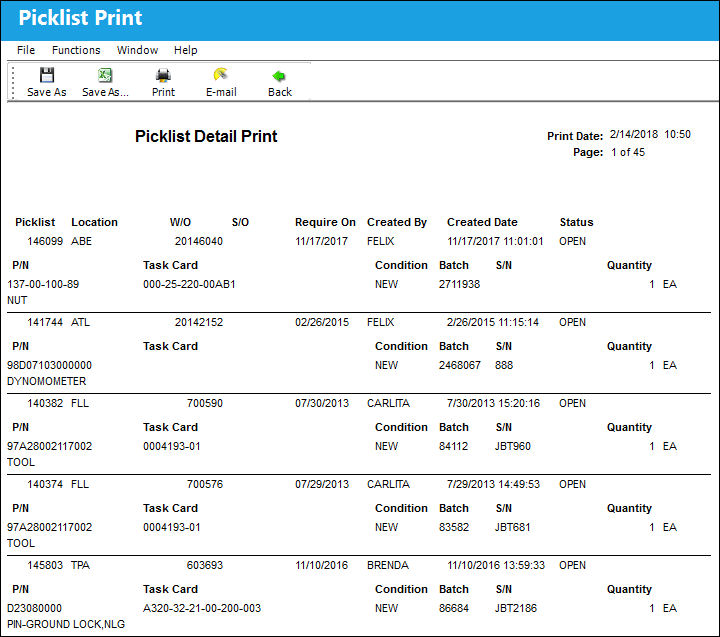
Task: Click created by BRENDA
Action: pyautogui.click(x=388, y=565)
